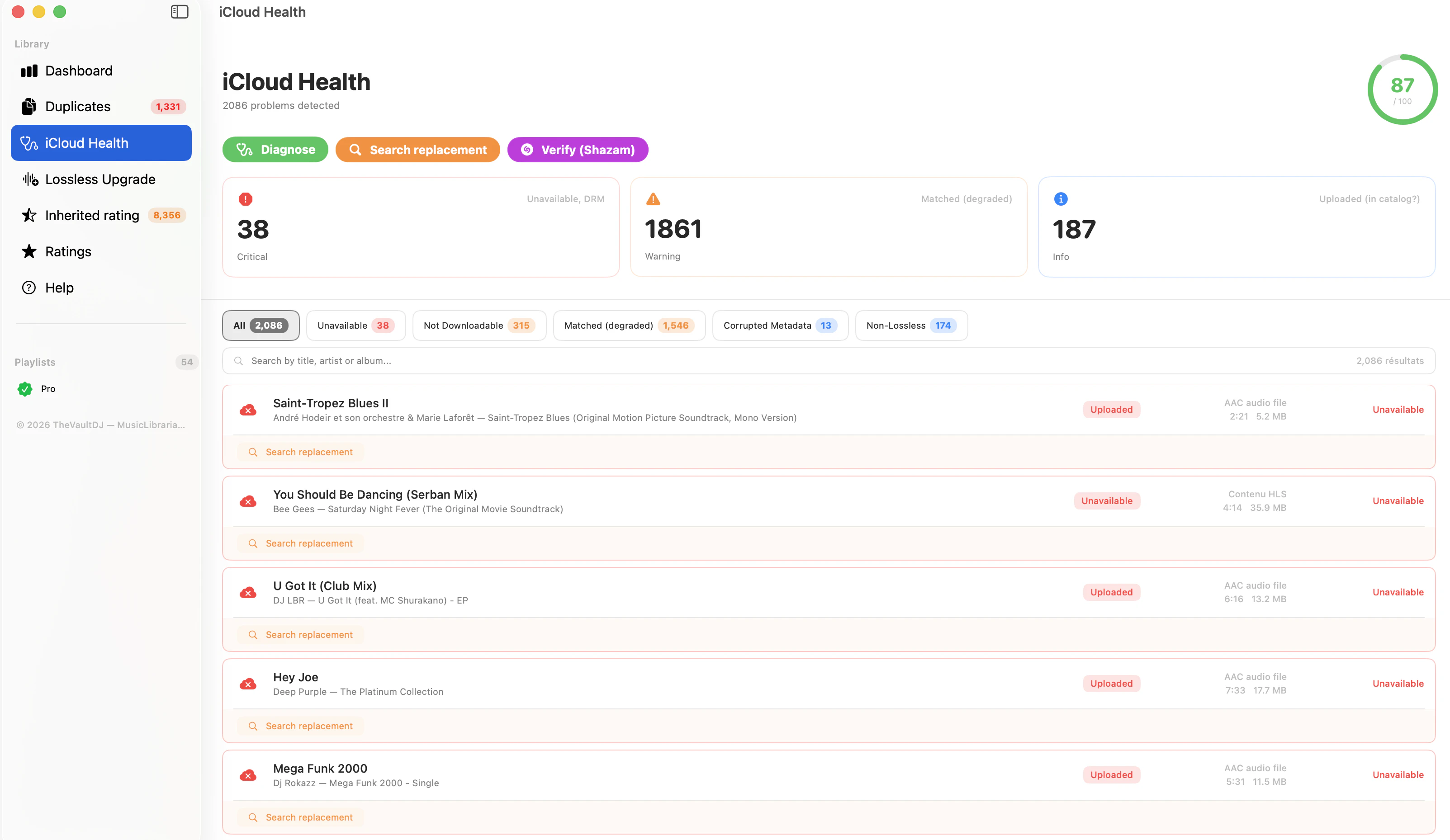1450x840 pixels.
Task: Select Lossless Upgrade waveform icon
Action: [30, 179]
